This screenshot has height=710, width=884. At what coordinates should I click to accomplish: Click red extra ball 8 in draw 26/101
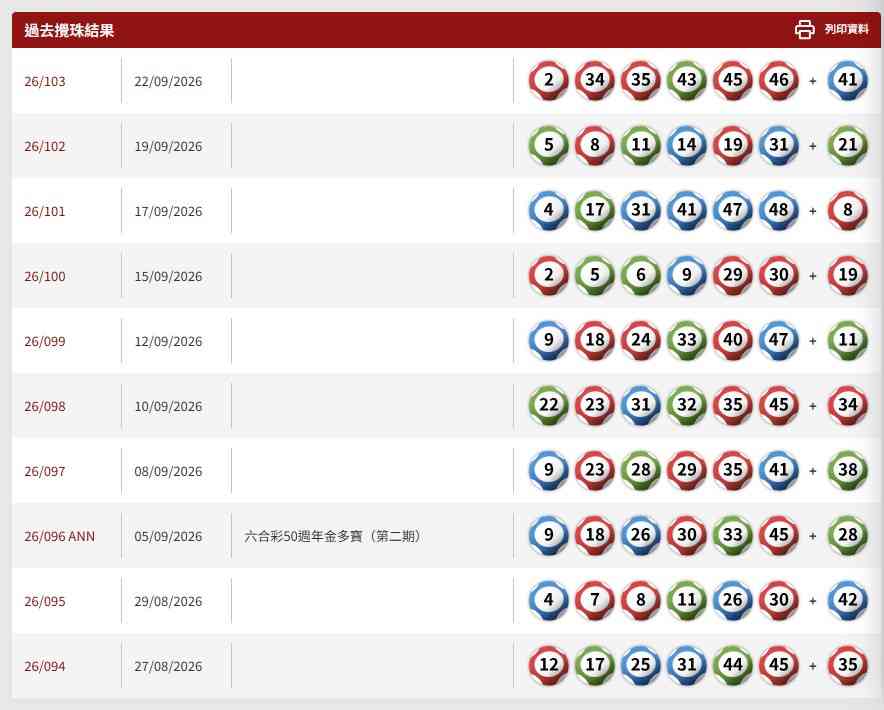tap(847, 210)
